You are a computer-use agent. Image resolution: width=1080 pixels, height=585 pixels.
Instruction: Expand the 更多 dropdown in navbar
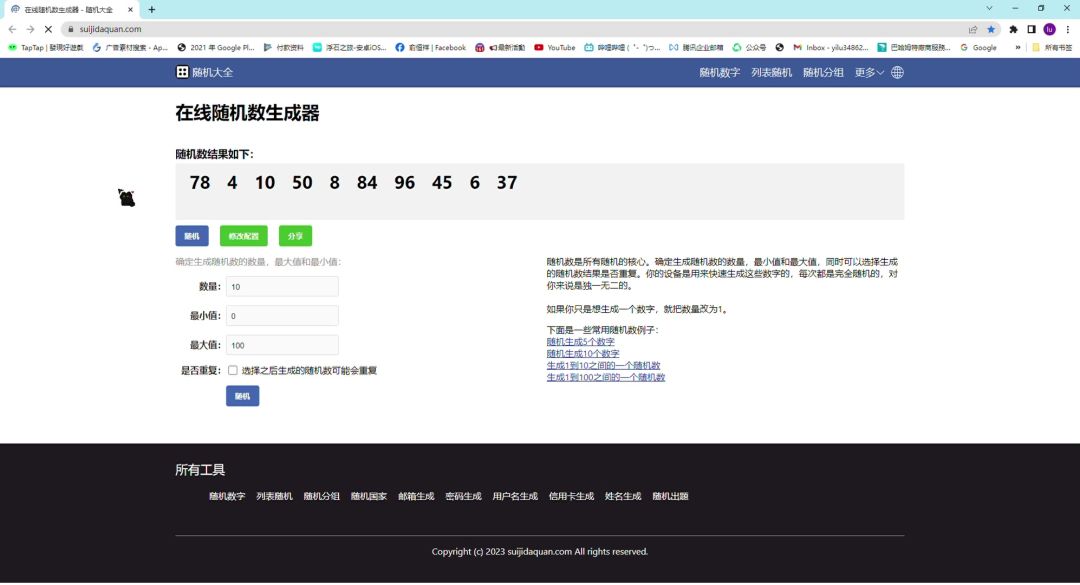pyautogui.click(x=868, y=72)
